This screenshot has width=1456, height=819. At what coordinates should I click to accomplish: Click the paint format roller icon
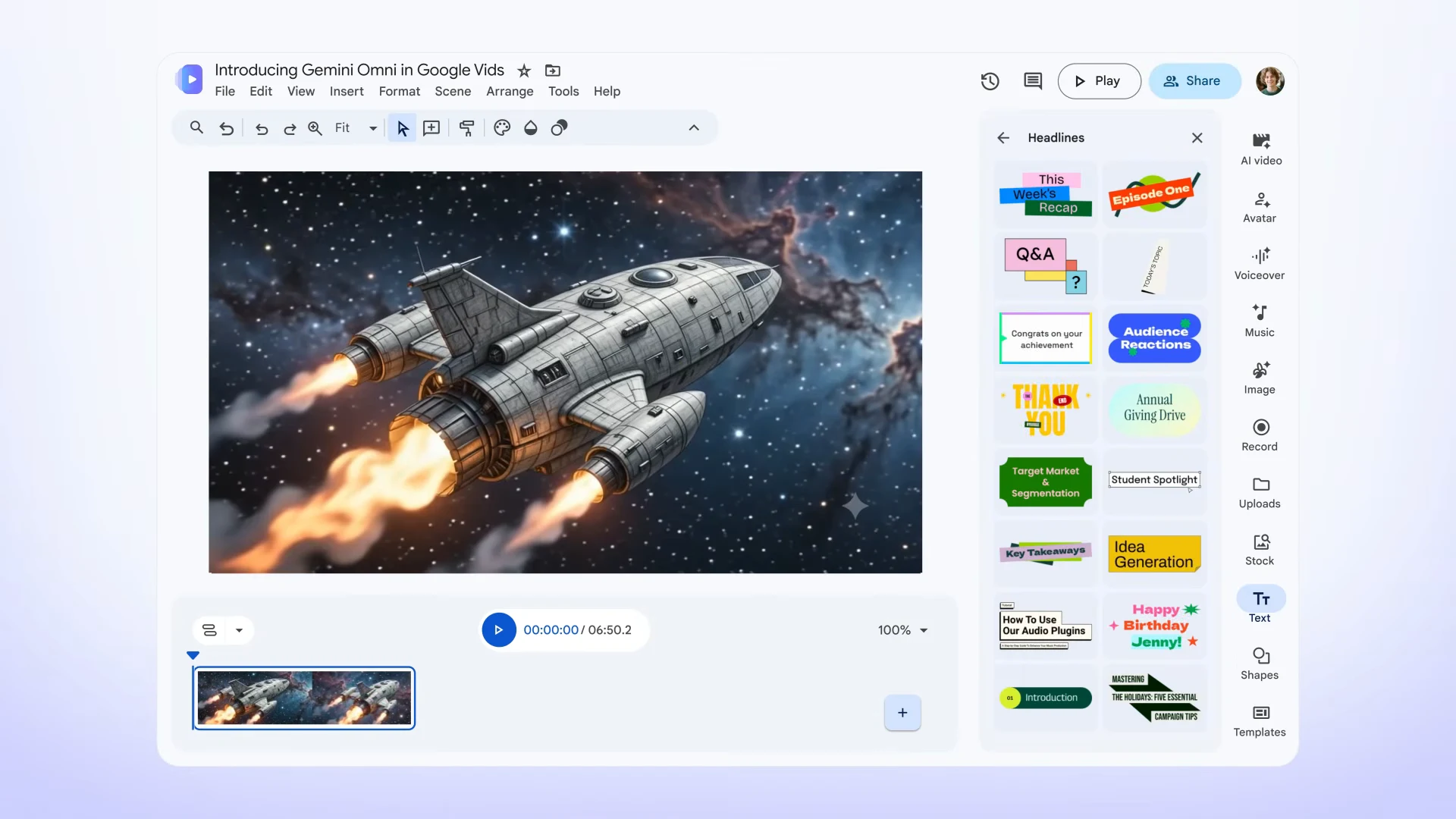coord(467,128)
